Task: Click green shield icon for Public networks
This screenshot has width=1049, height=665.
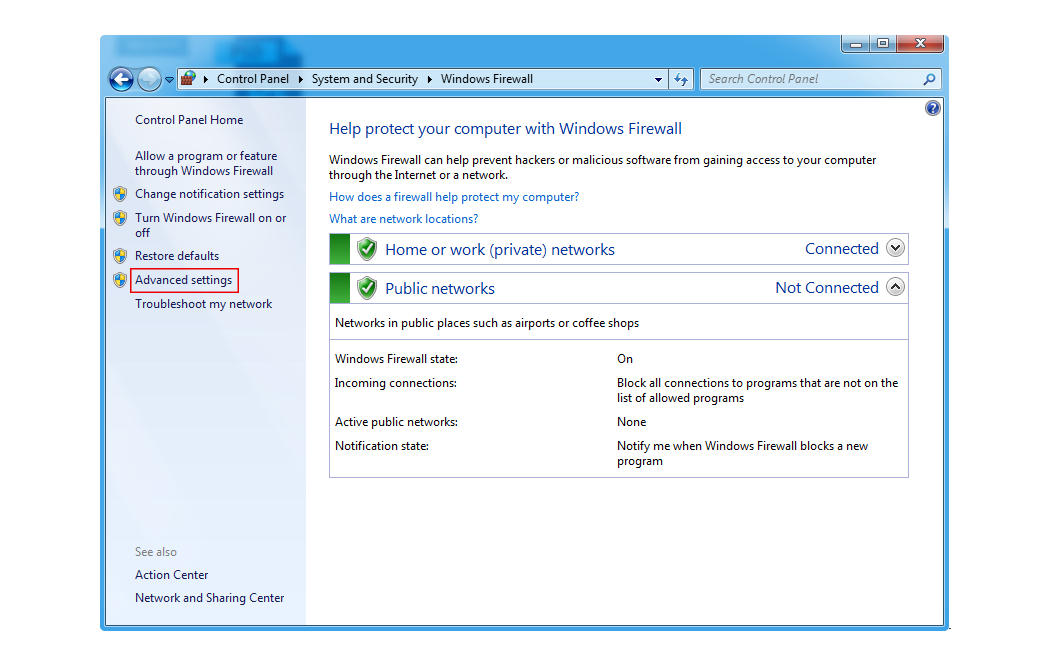Action: click(x=367, y=288)
